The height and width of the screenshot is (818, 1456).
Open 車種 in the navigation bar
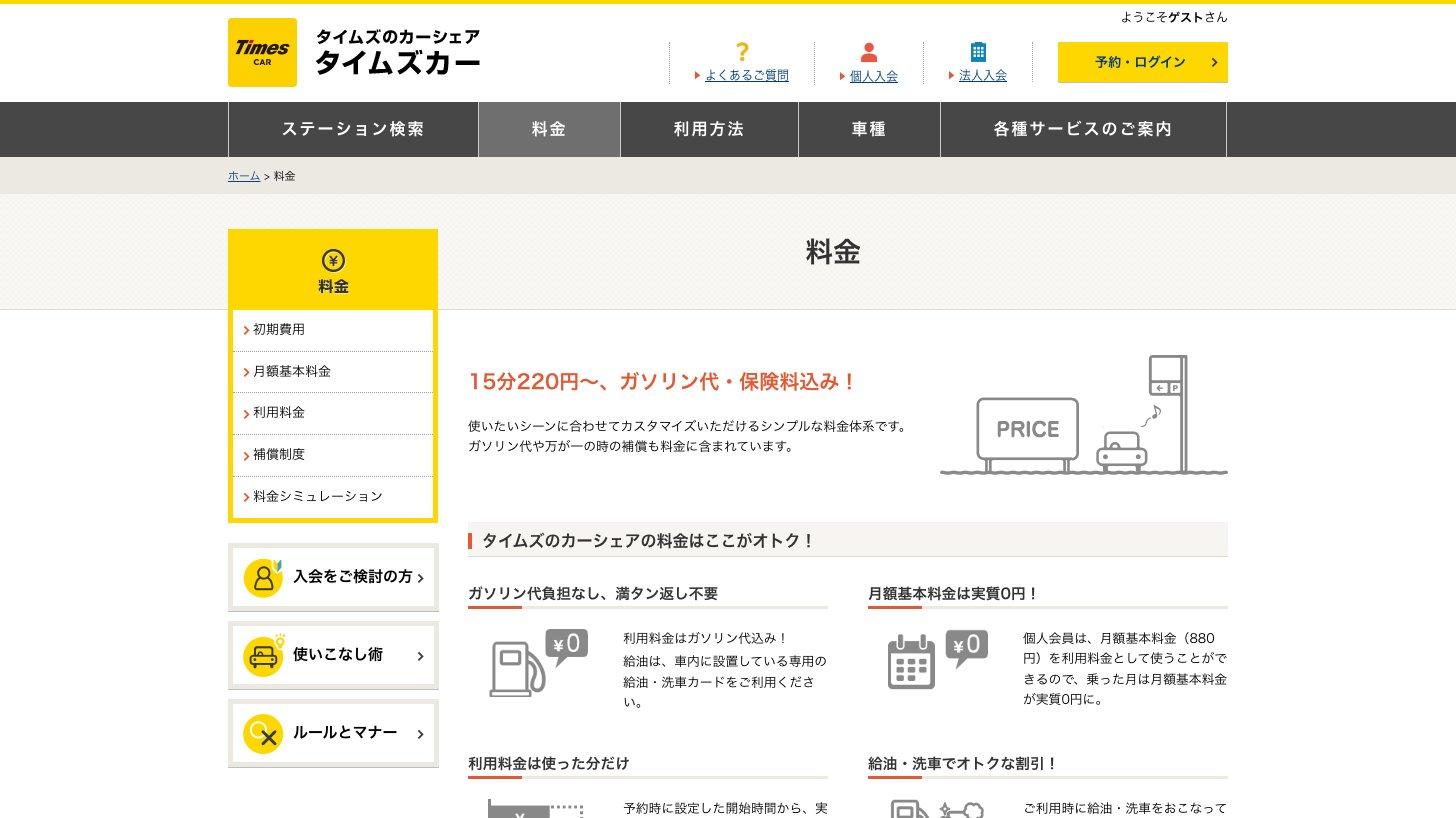869,129
